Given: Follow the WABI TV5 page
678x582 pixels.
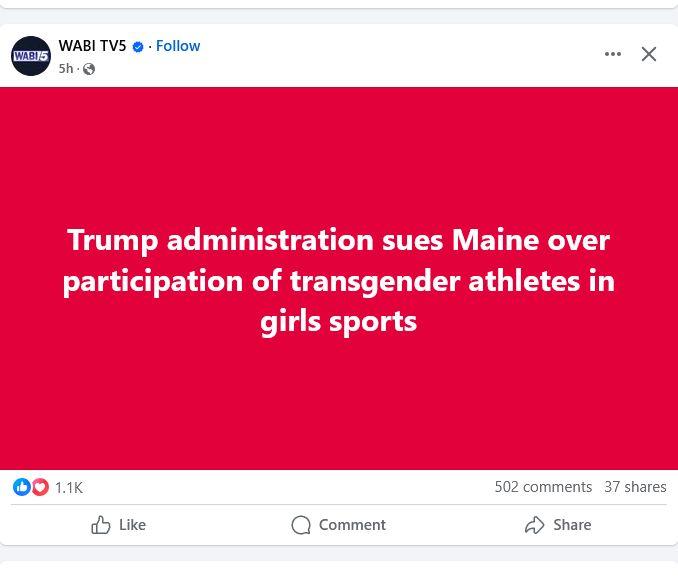Looking at the screenshot, I should point(178,46).
